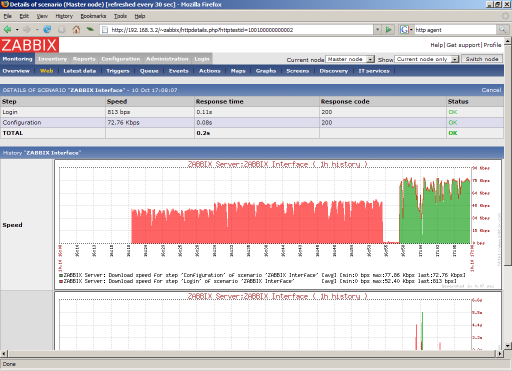Click into the search box containing http agent
Viewport: 512px width, 371px height.
pyautogui.click(x=455, y=30)
